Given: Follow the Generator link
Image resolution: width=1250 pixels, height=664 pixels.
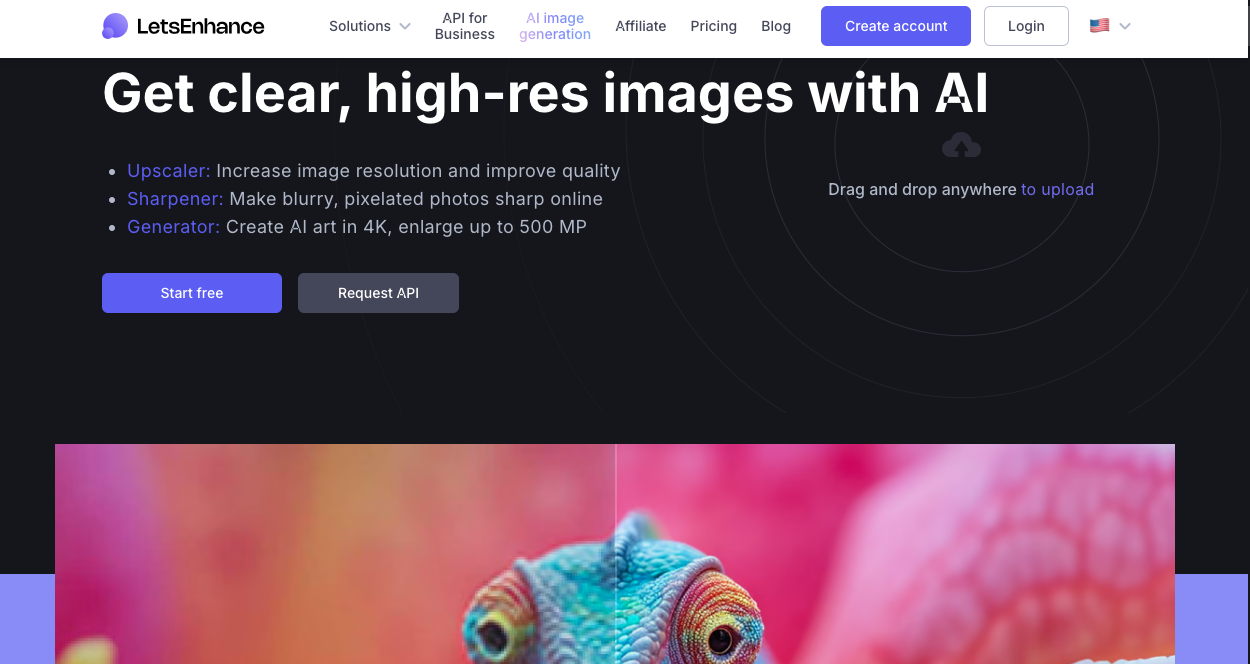Looking at the screenshot, I should click(x=173, y=227).
